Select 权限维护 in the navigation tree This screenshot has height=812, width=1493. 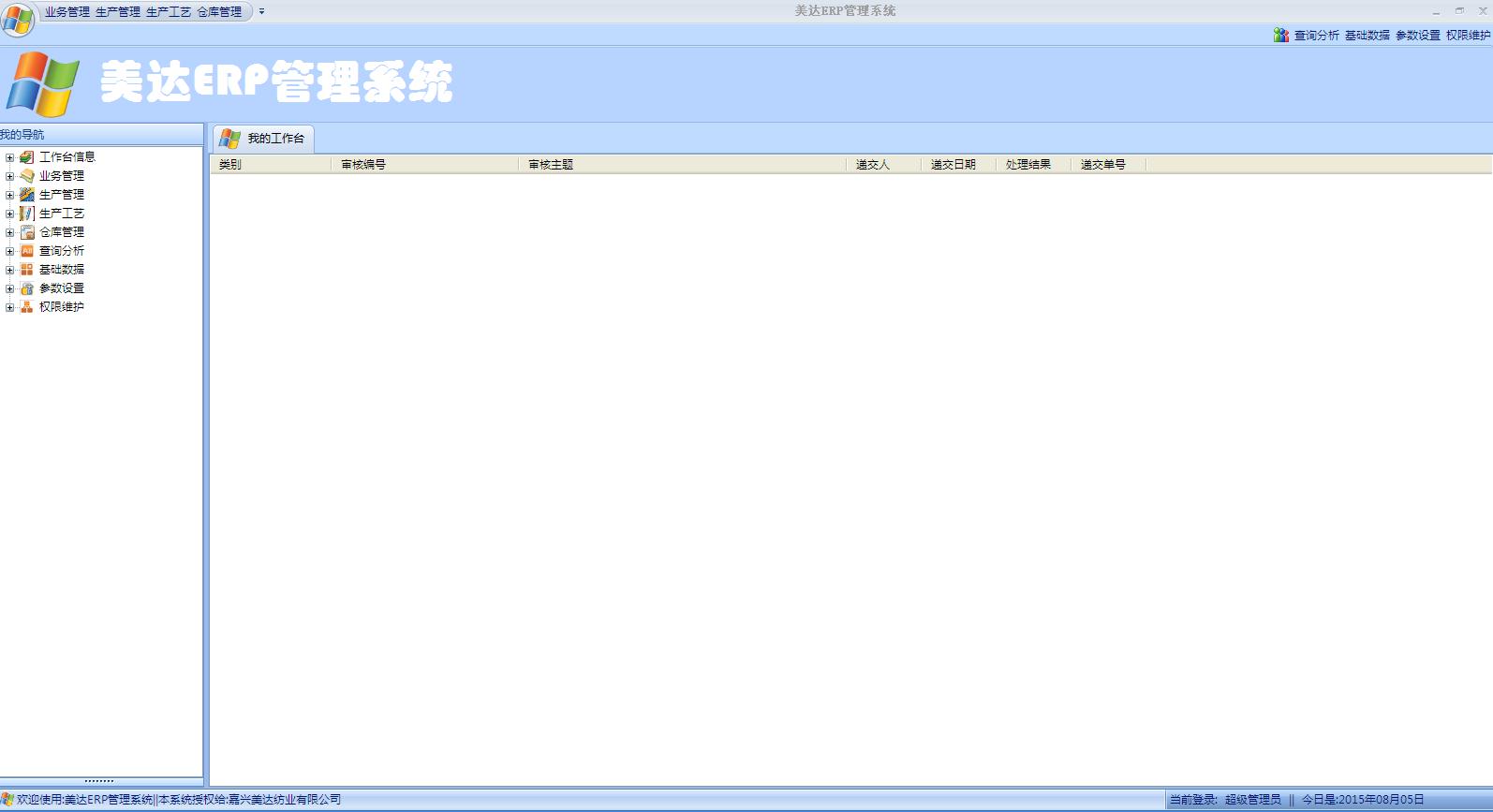point(62,307)
